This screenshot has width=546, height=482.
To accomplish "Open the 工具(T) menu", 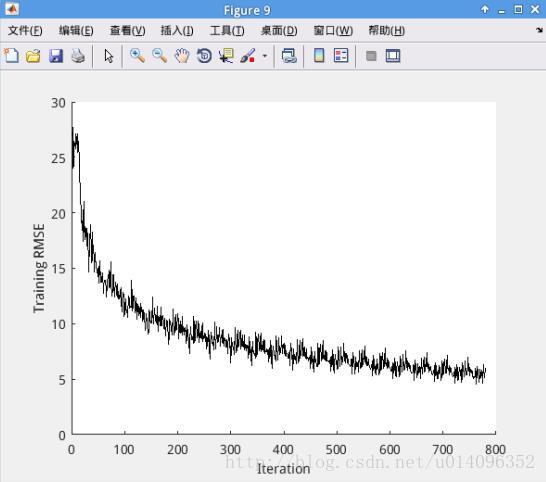I will [227, 31].
